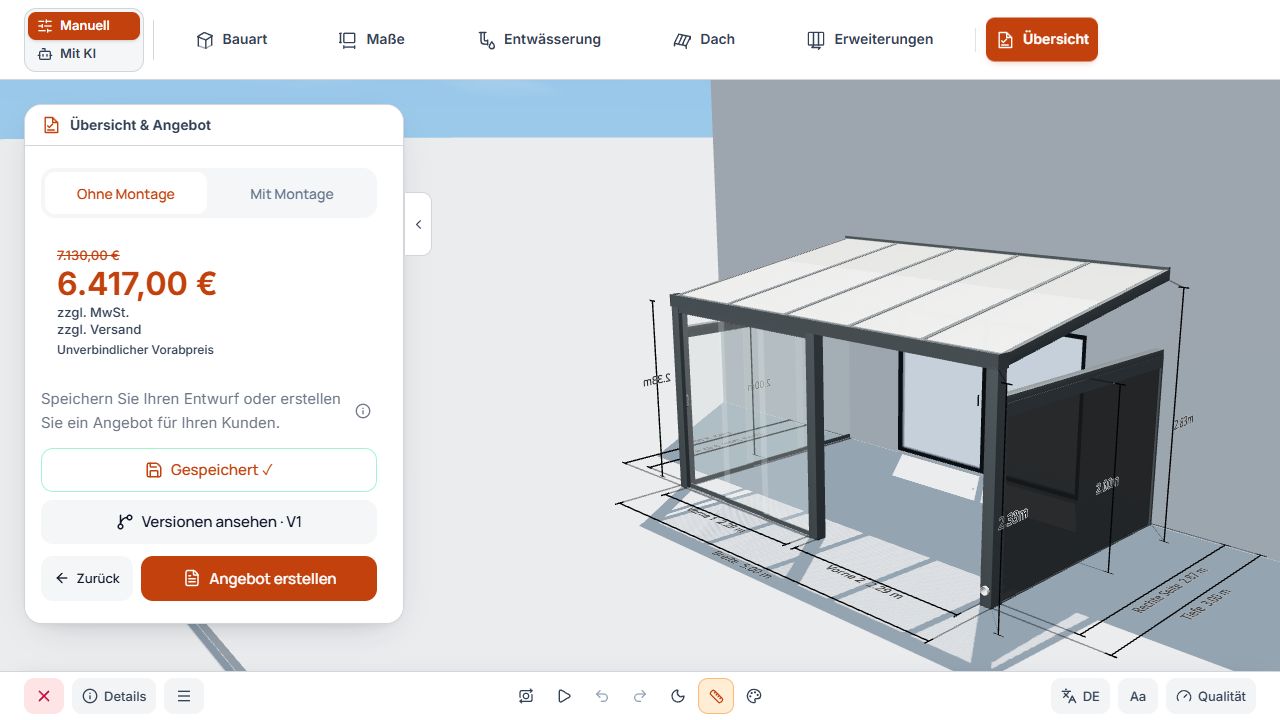The height and width of the screenshot is (720, 1280).
Task: Select the Ohne Montage price option
Action: pos(126,194)
